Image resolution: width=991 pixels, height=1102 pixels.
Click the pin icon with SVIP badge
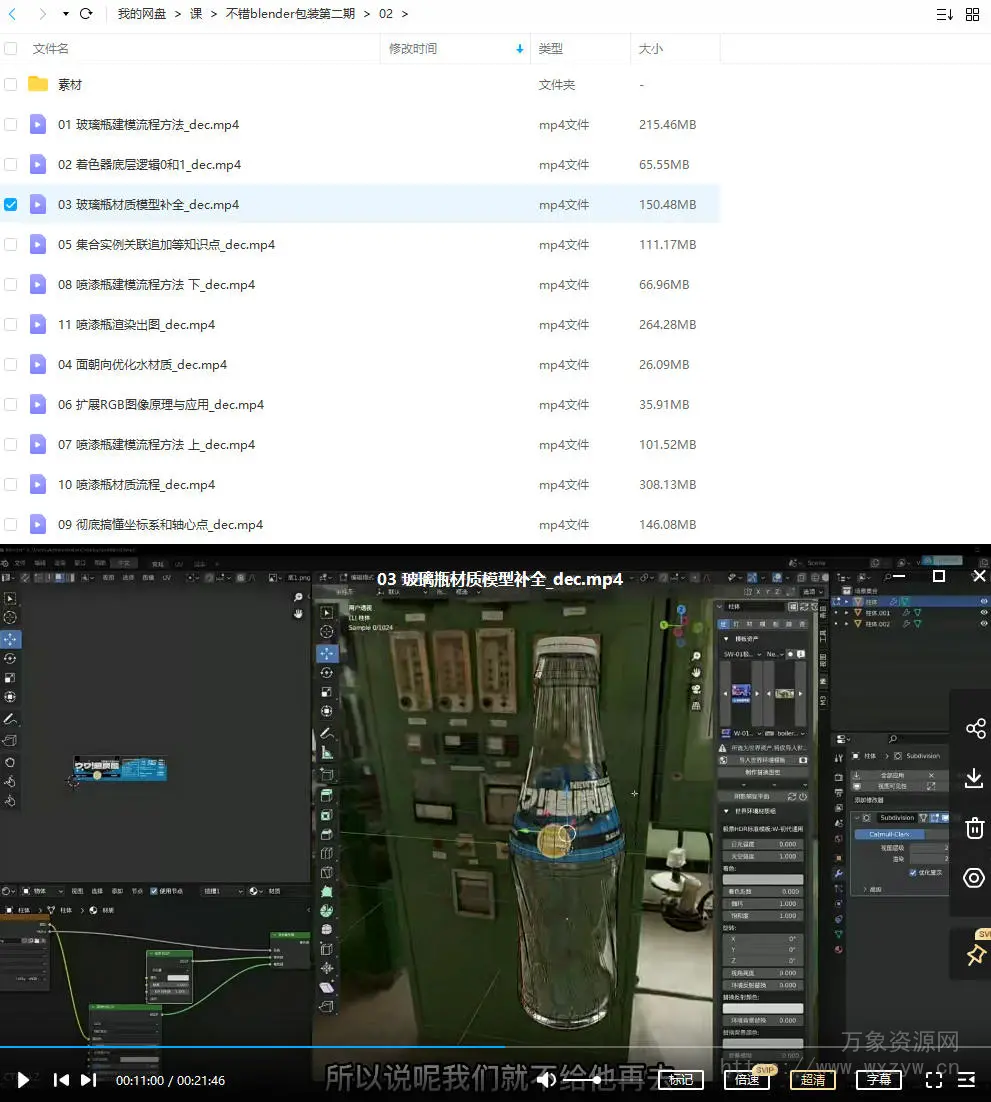975,955
